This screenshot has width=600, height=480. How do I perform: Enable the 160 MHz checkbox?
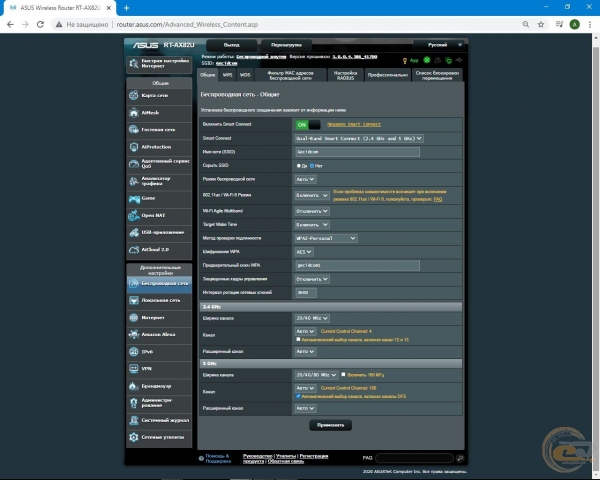[x=343, y=375]
